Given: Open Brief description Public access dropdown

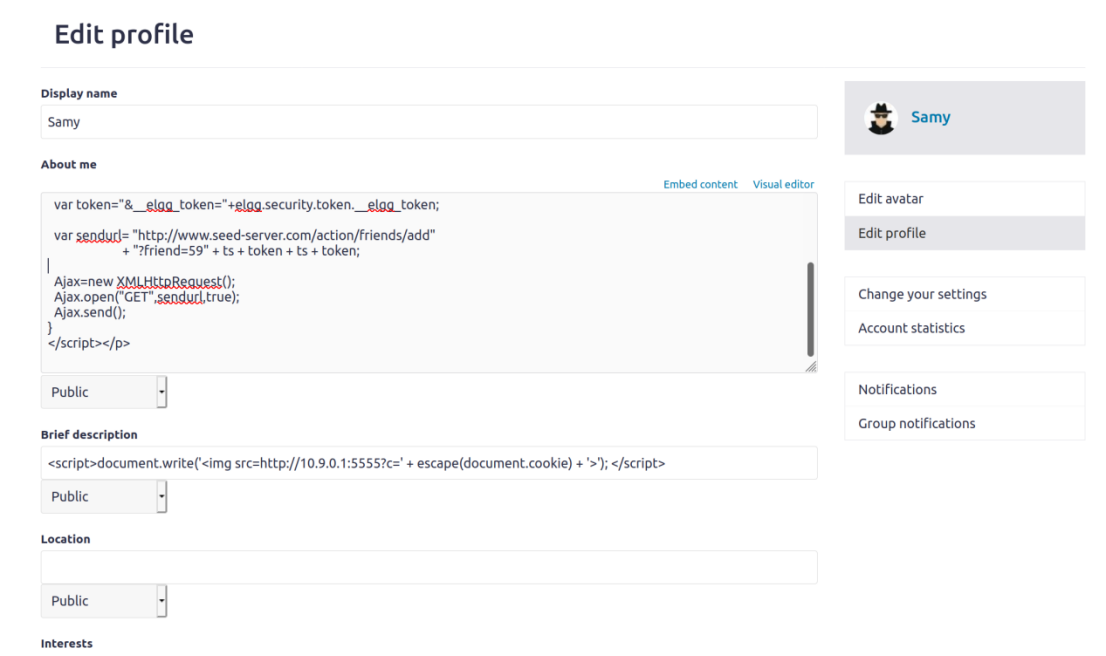Looking at the screenshot, I should click(104, 497).
